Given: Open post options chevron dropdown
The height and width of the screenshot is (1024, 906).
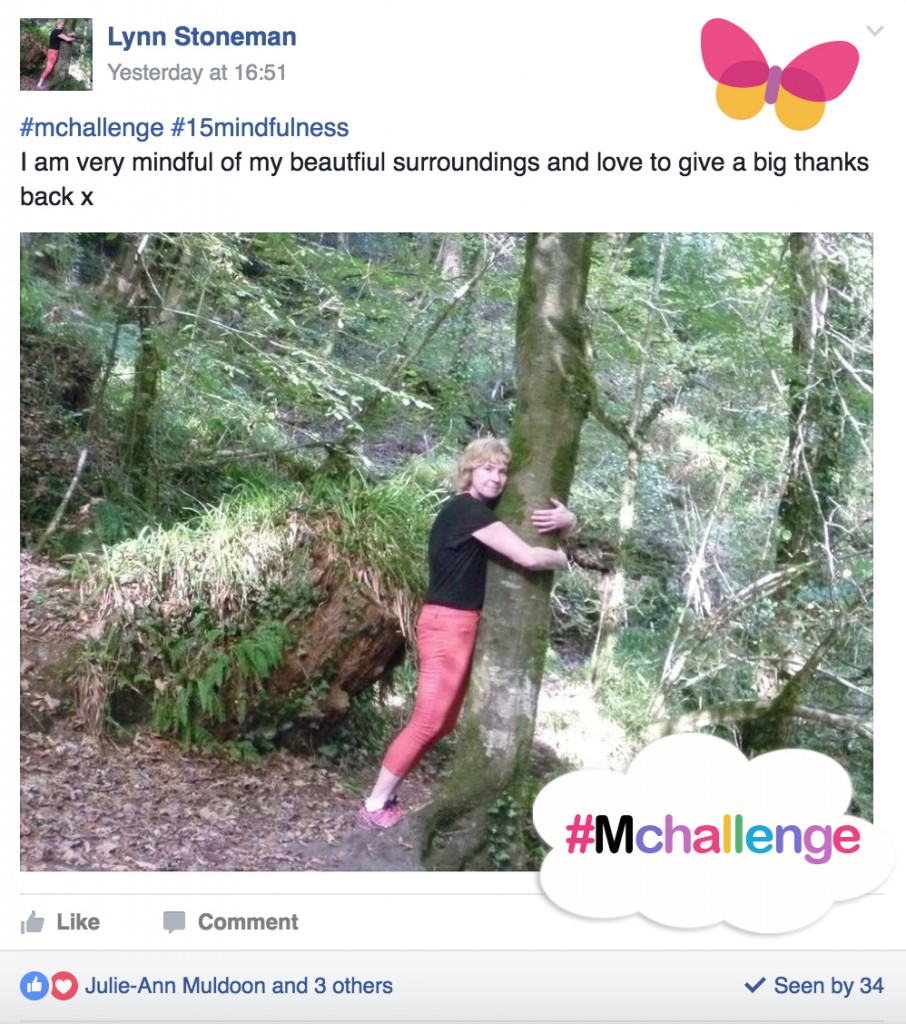Looking at the screenshot, I should (875, 30).
